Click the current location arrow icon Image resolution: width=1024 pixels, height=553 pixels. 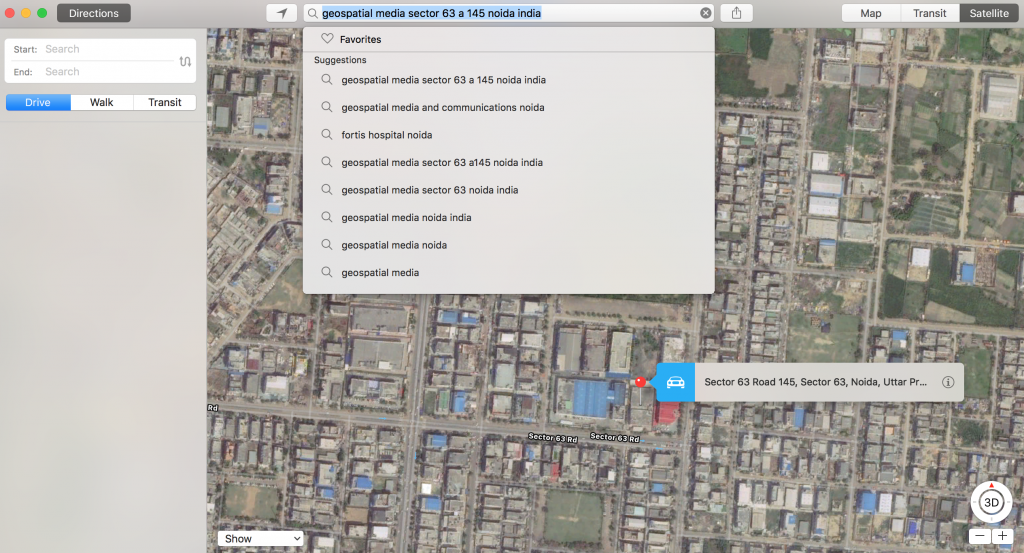pyautogui.click(x=282, y=13)
